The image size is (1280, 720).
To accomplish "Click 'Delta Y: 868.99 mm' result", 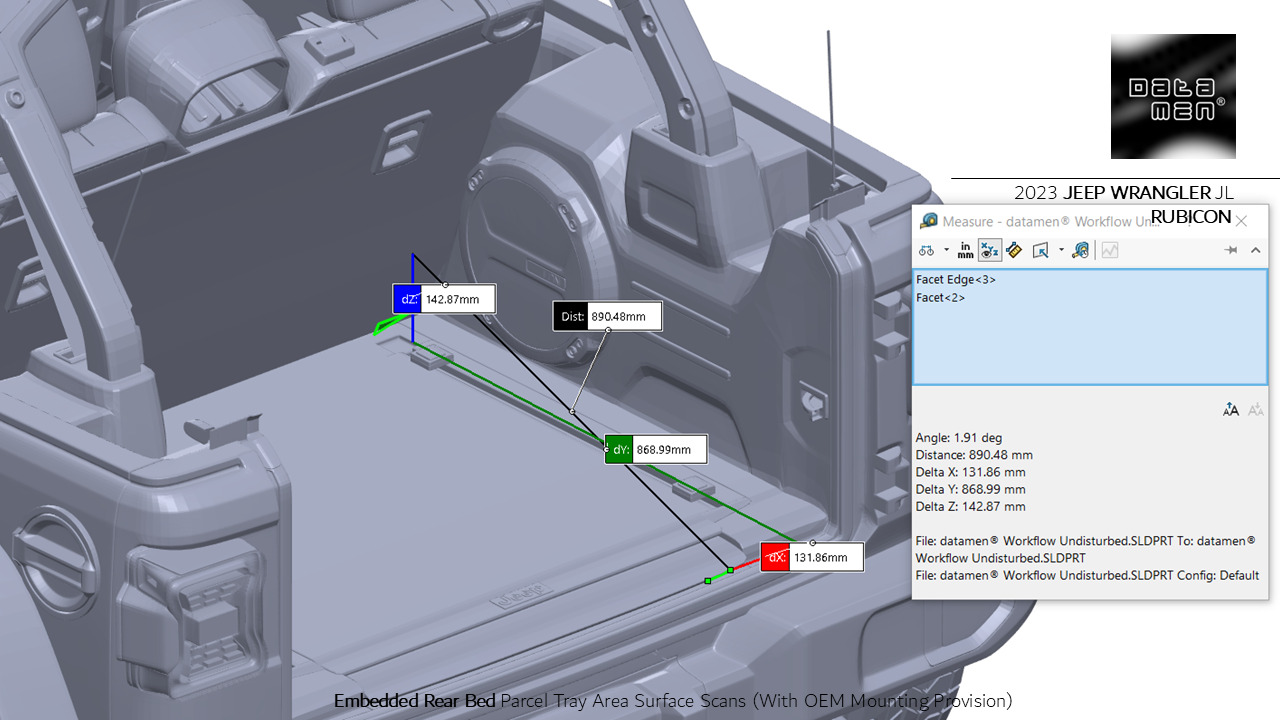I will click(971, 489).
